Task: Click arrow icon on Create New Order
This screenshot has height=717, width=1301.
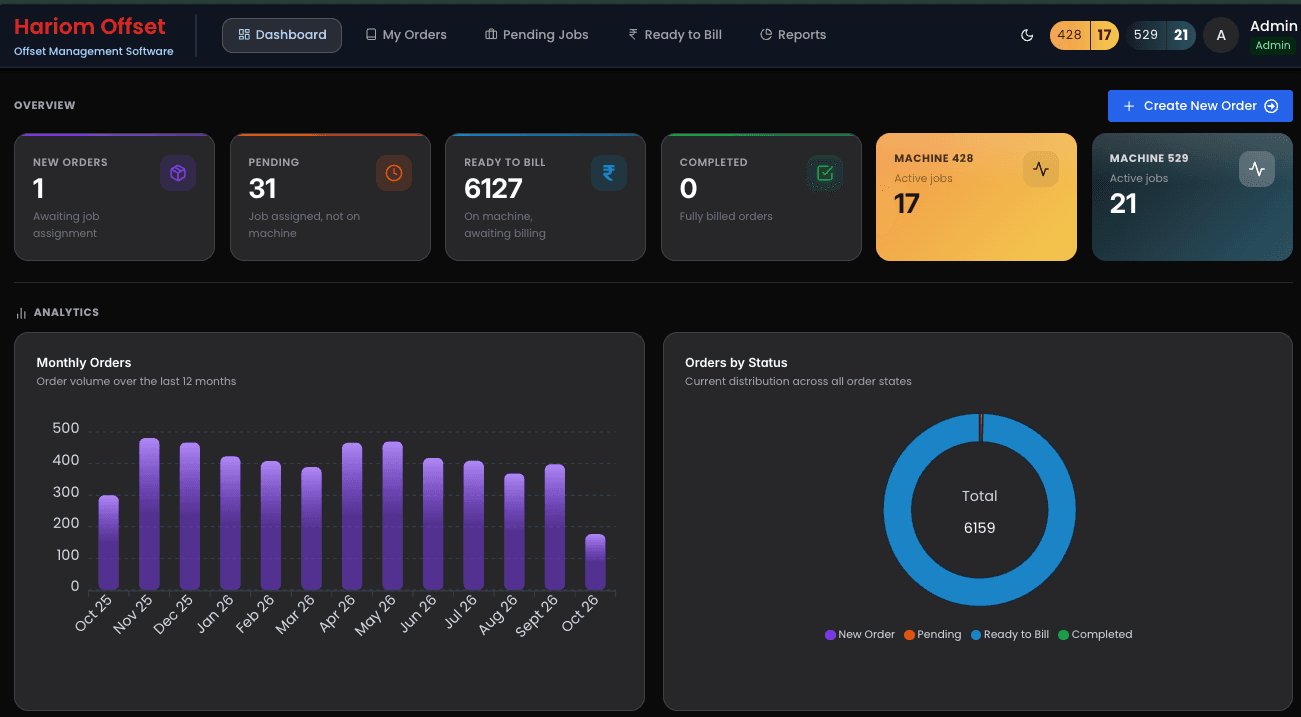Action: pos(1271,106)
